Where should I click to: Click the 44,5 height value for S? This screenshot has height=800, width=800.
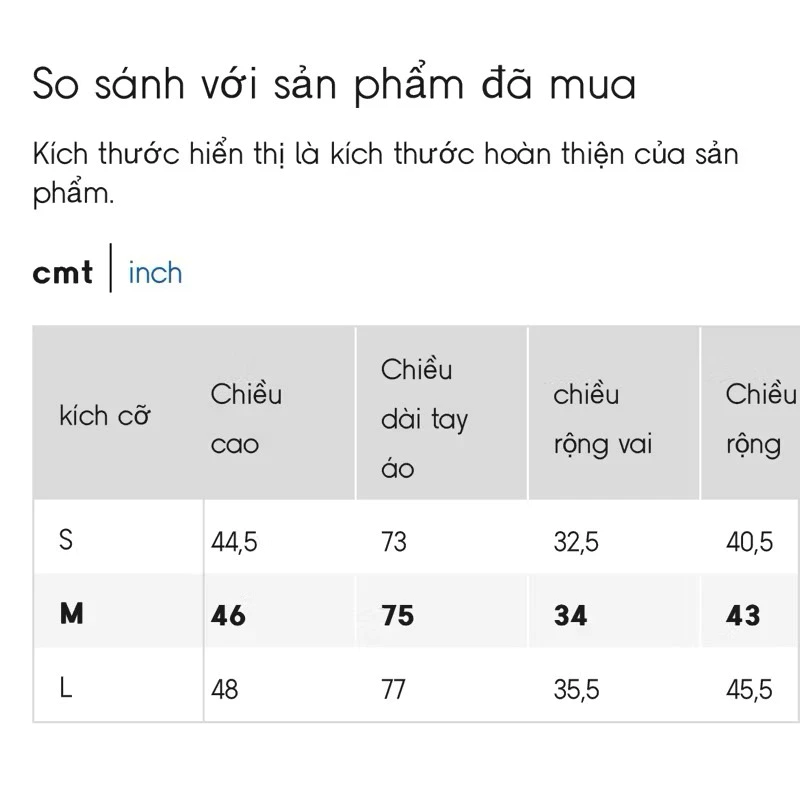pyautogui.click(x=235, y=542)
